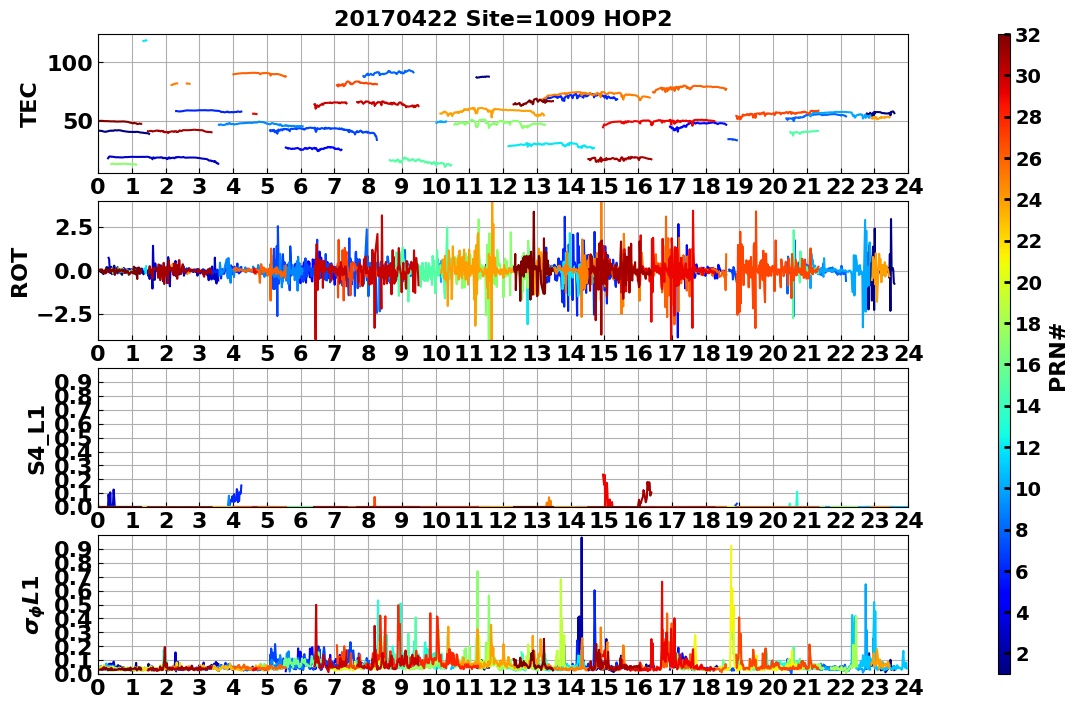Click the cyan TEC trace near 13-14 hours
The width and height of the screenshot is (1077, 709).
coord(551,144)
